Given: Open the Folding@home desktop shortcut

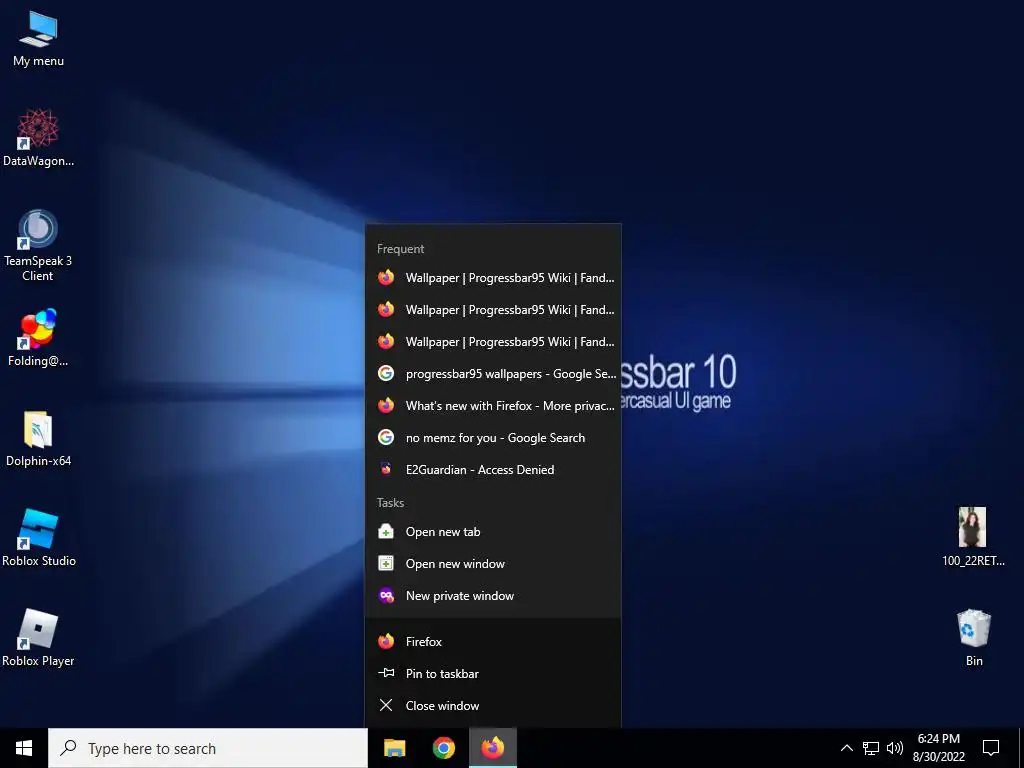Looking at the screenshot, I should (38, 338).
